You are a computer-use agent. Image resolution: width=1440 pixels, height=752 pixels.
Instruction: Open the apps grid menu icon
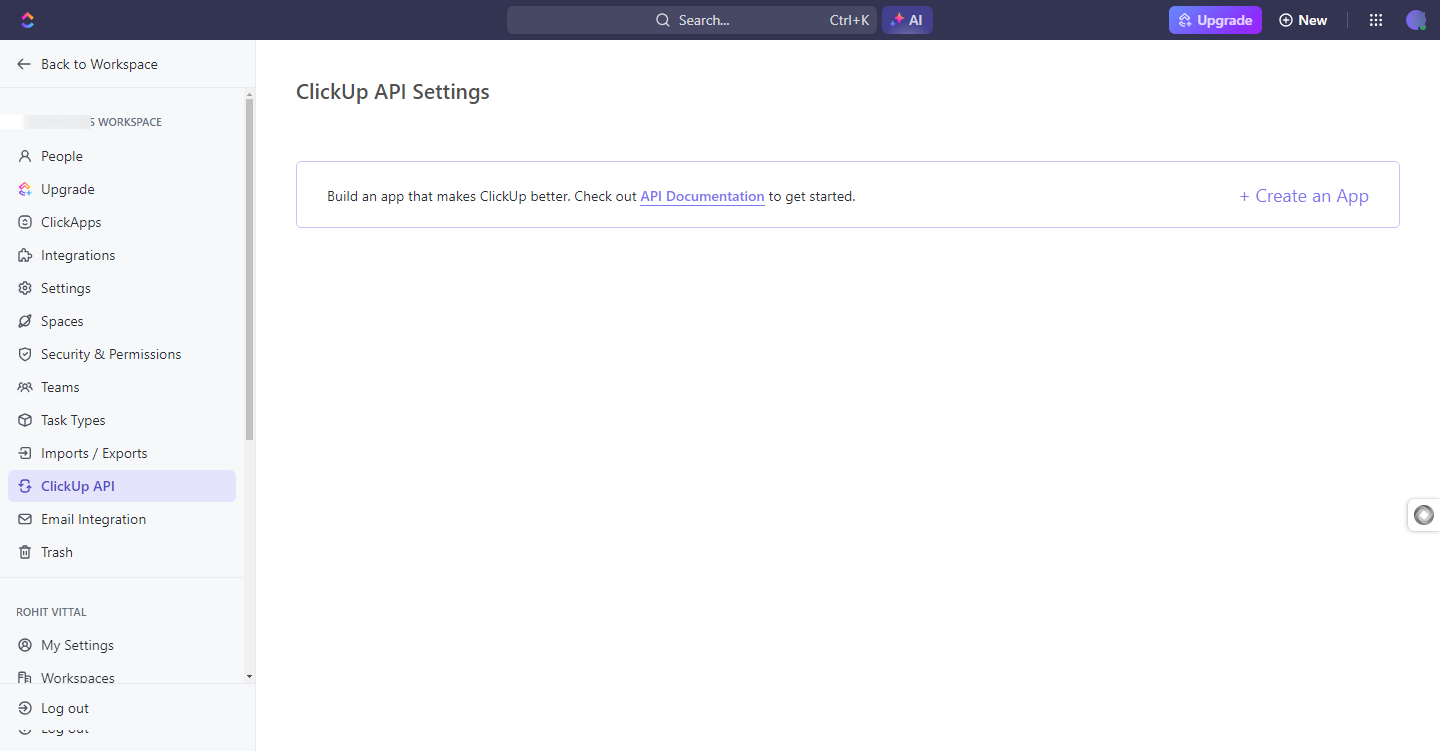pos(1376,20)
